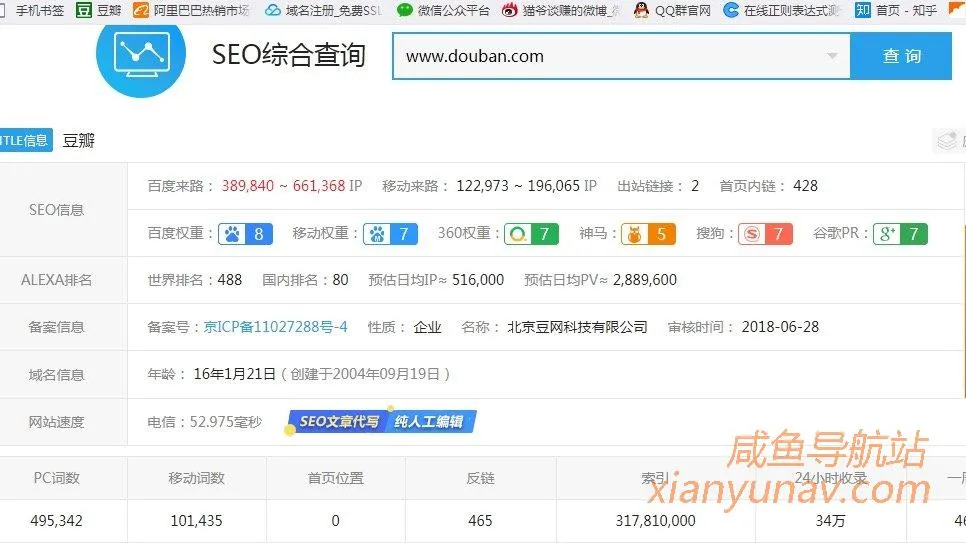Click the 索引 value 317,810,000
Viewport: 966px width, 543px height.
[x=656, y=521]
